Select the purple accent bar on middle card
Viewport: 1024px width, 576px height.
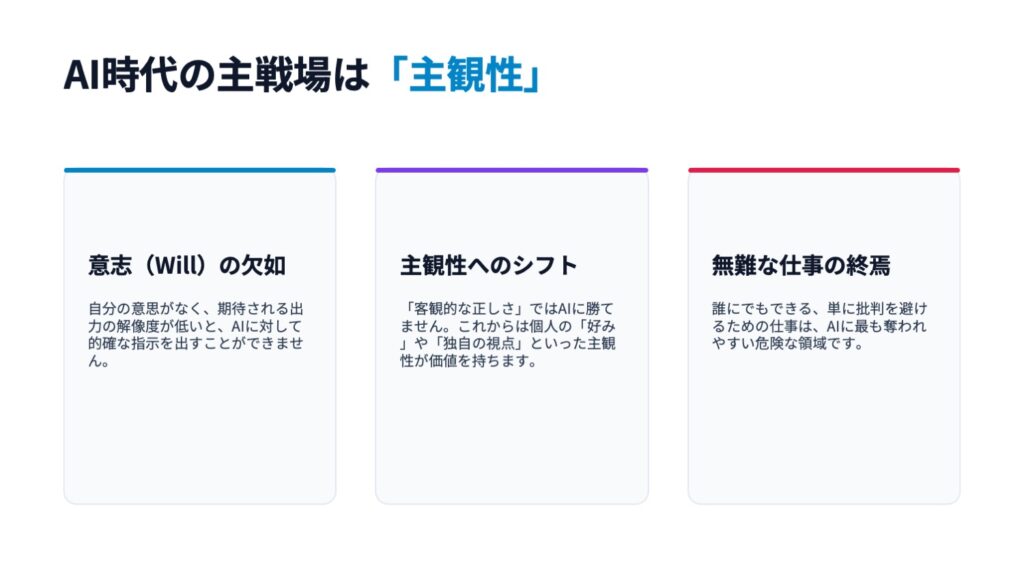(512, 170)
